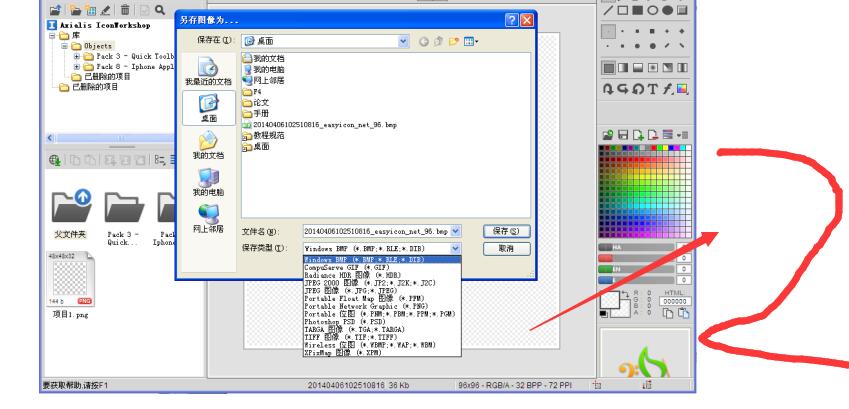Click the HTML color code field

pyautogui.click(x=675, y=301)
